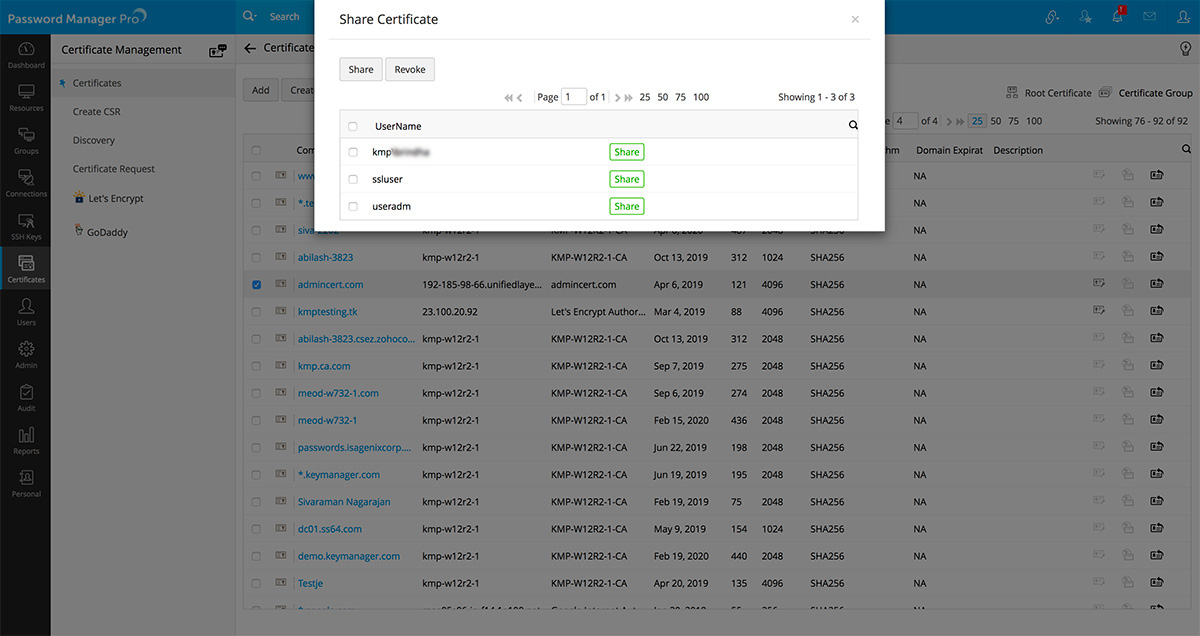Check the ssluser checkbox

[x=353, y=179]
